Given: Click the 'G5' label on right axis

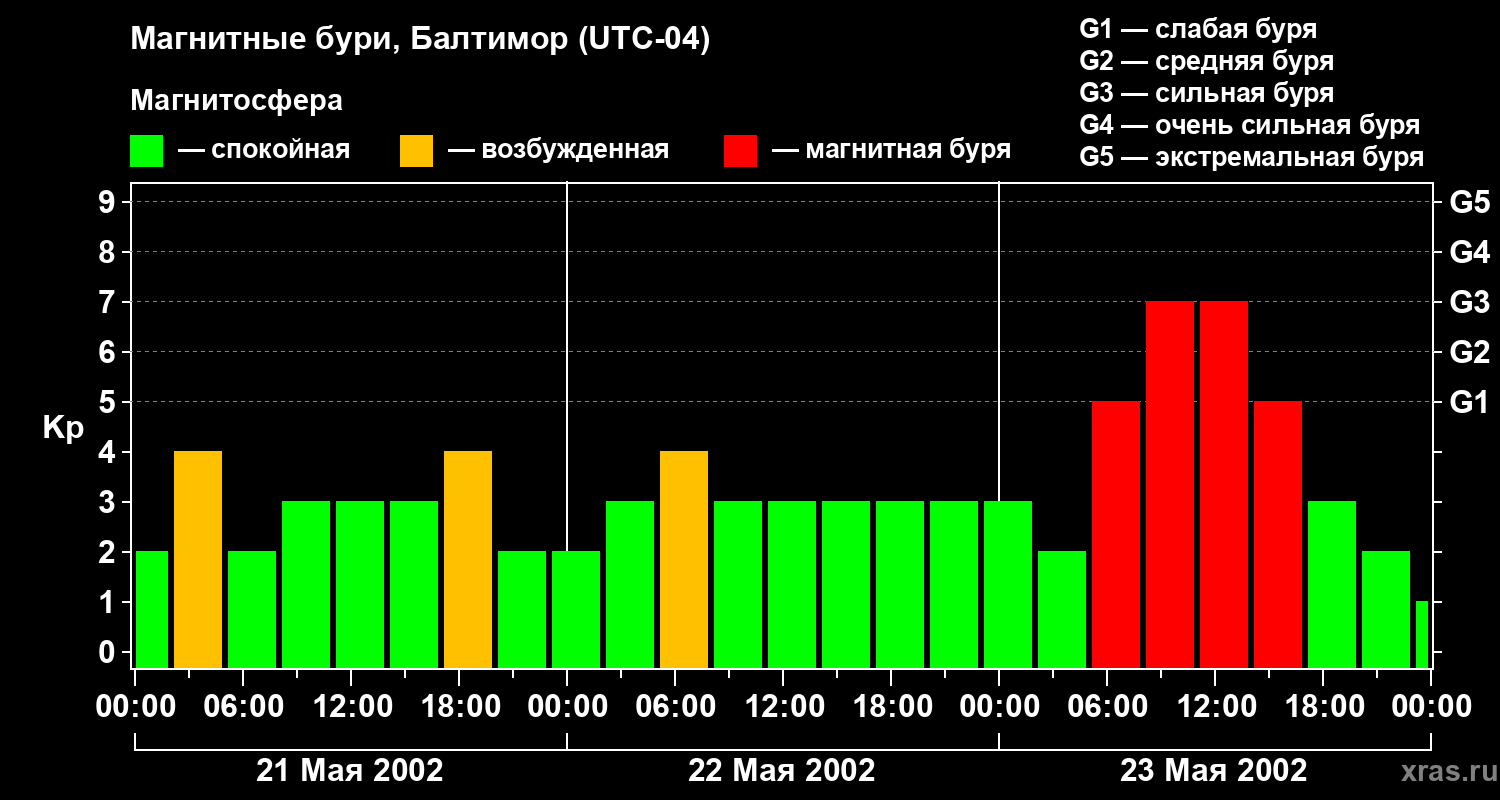Looking at the screenshot, I should coord(1469,203).
